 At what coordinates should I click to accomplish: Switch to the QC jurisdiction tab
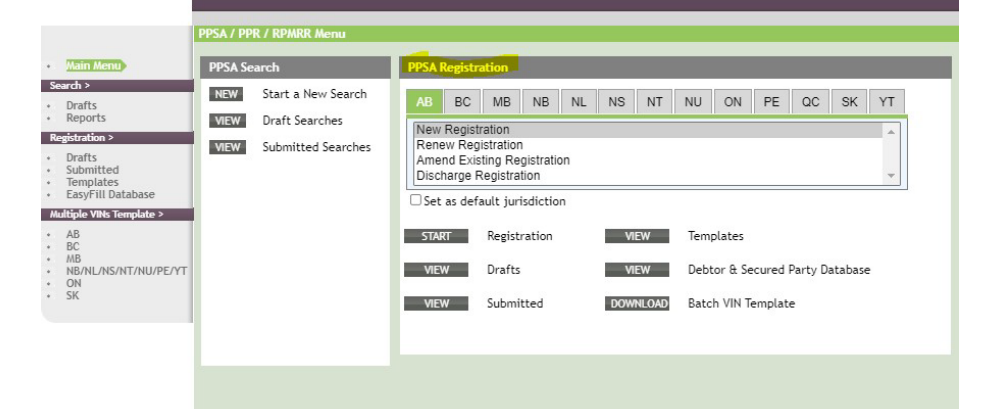click(810, 102)
